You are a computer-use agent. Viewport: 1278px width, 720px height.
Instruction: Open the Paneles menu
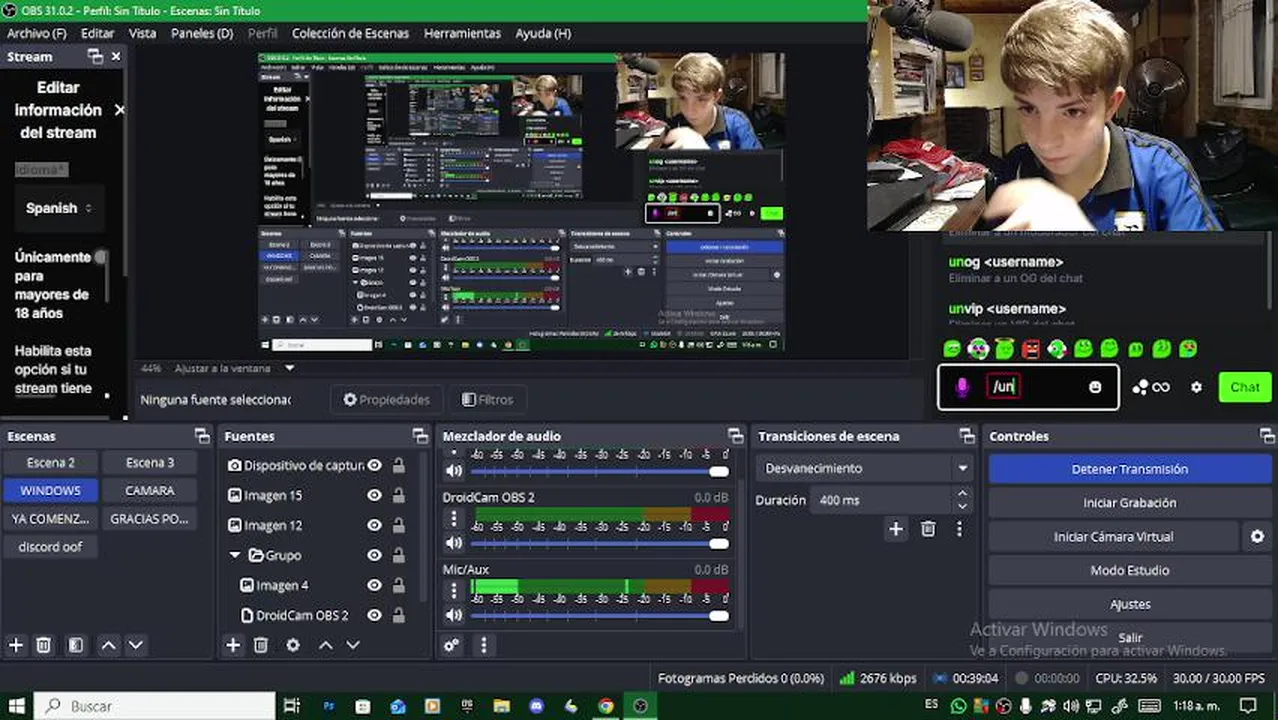(202, 33)
